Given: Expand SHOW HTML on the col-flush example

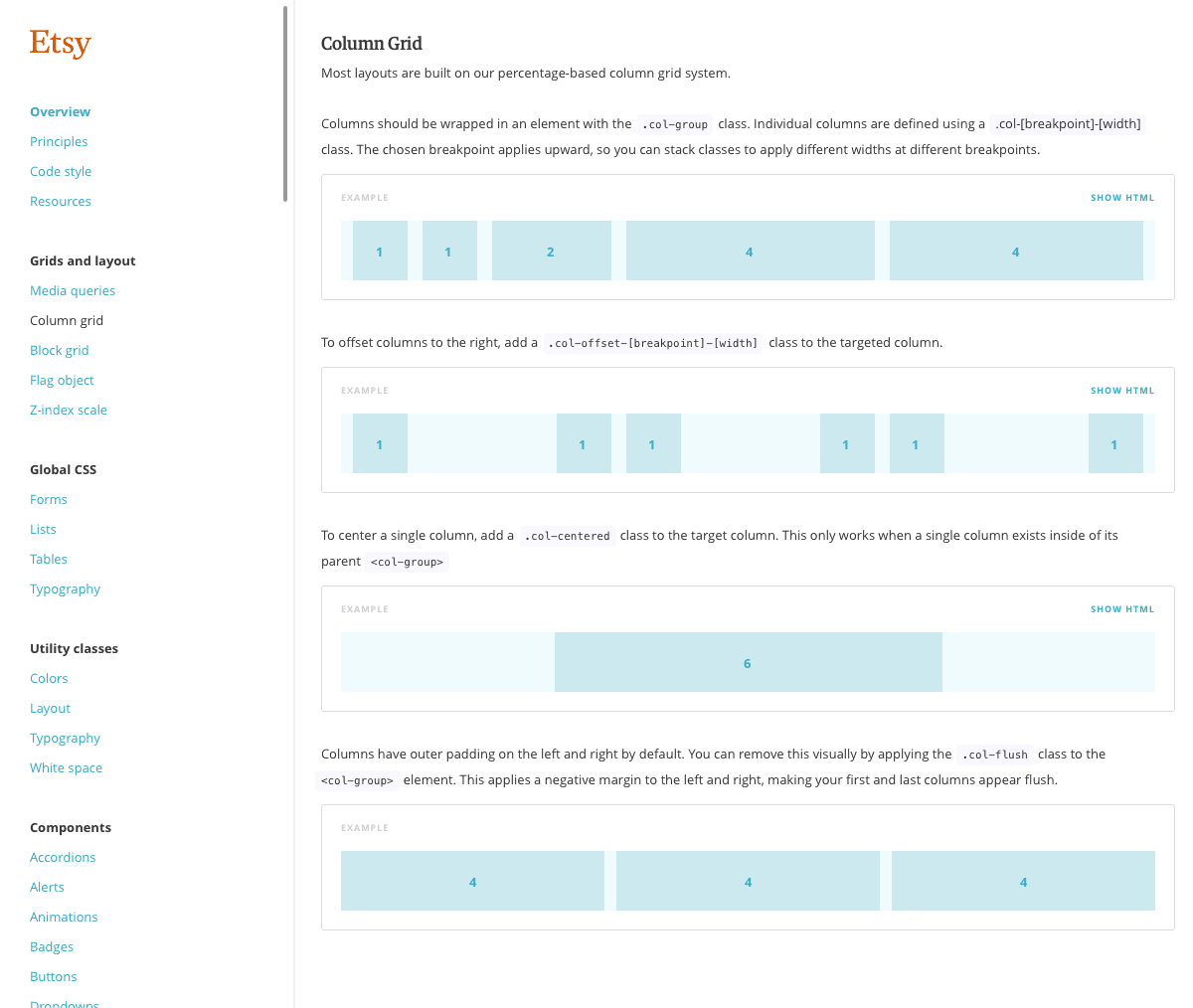Looking at the screenshot, I should [x=1122, y=827].
